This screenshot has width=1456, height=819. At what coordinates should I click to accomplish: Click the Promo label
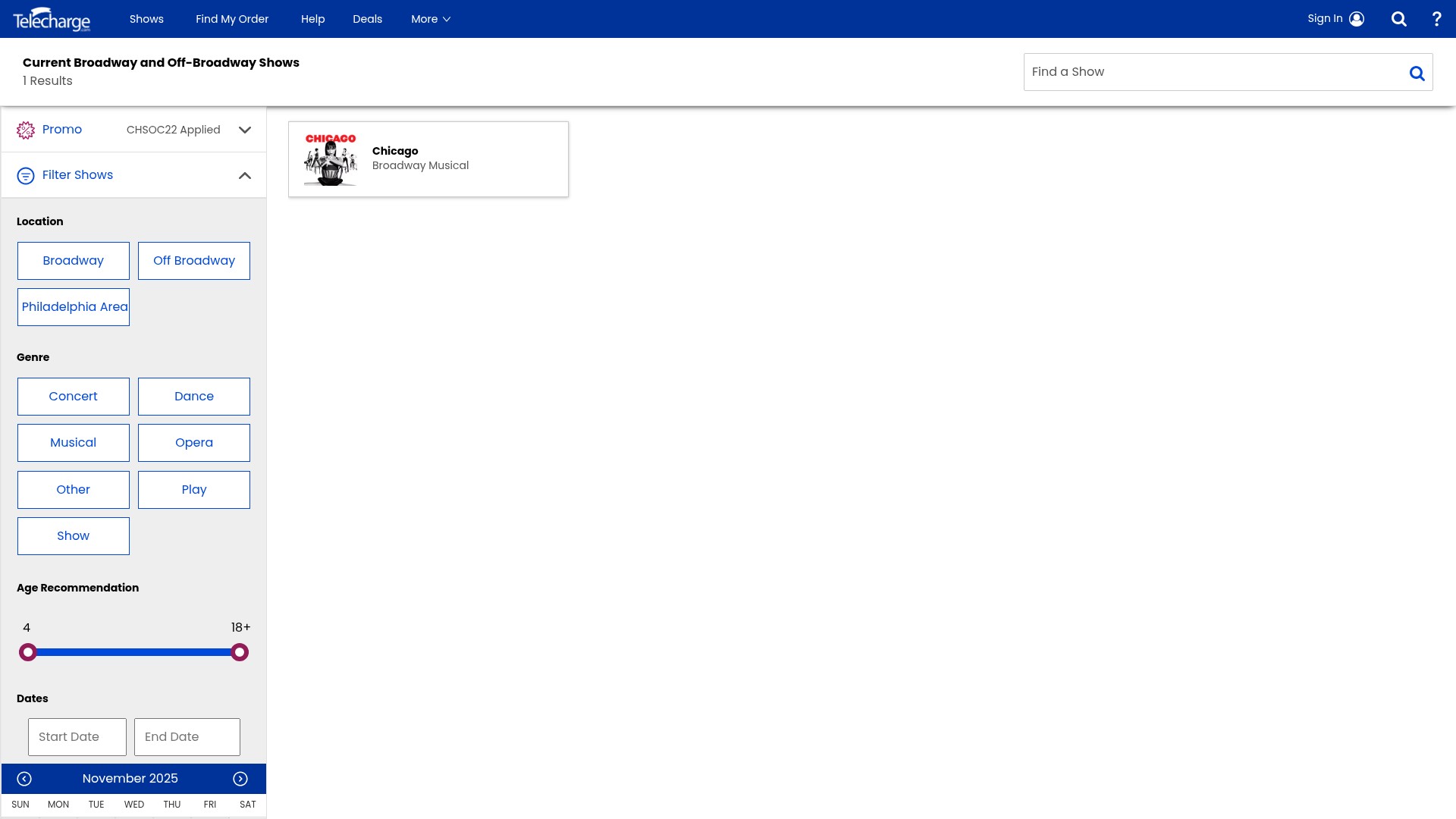coord(62,130)
